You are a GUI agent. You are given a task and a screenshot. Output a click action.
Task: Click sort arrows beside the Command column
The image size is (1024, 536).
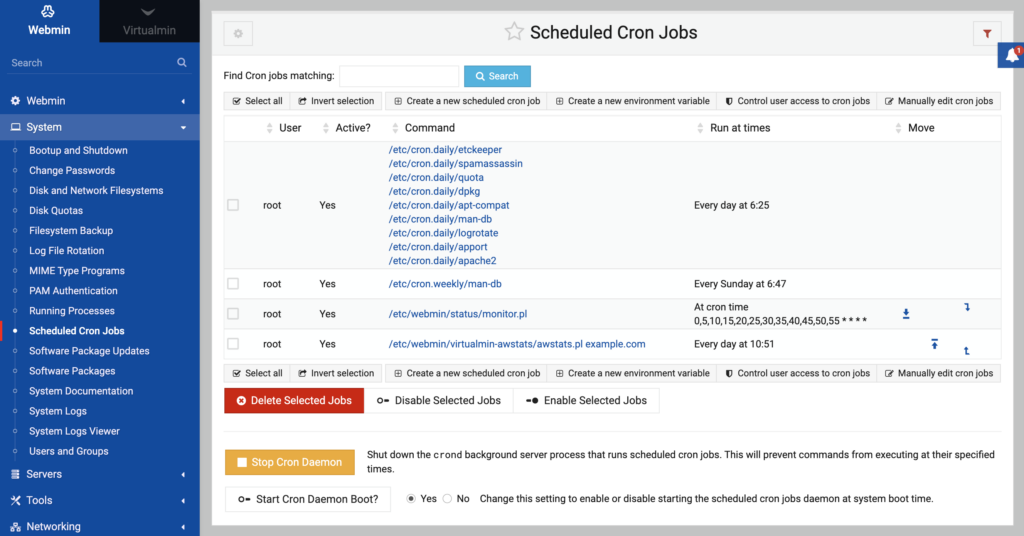394,128
